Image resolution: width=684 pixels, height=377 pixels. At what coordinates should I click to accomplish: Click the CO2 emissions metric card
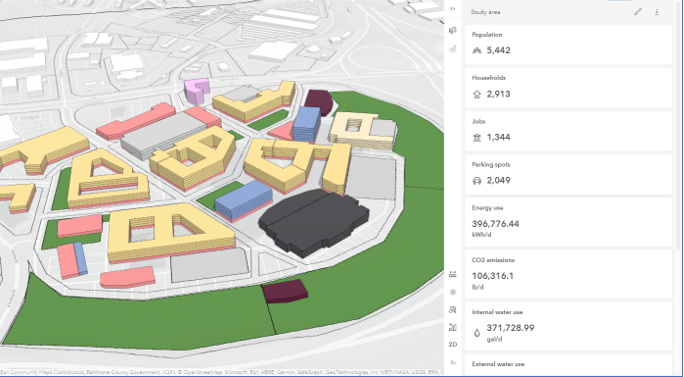coord(568,274)
